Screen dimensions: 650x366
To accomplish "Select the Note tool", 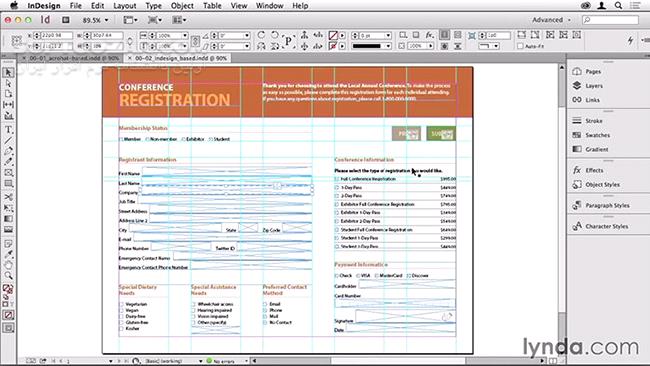I will 8,244.
